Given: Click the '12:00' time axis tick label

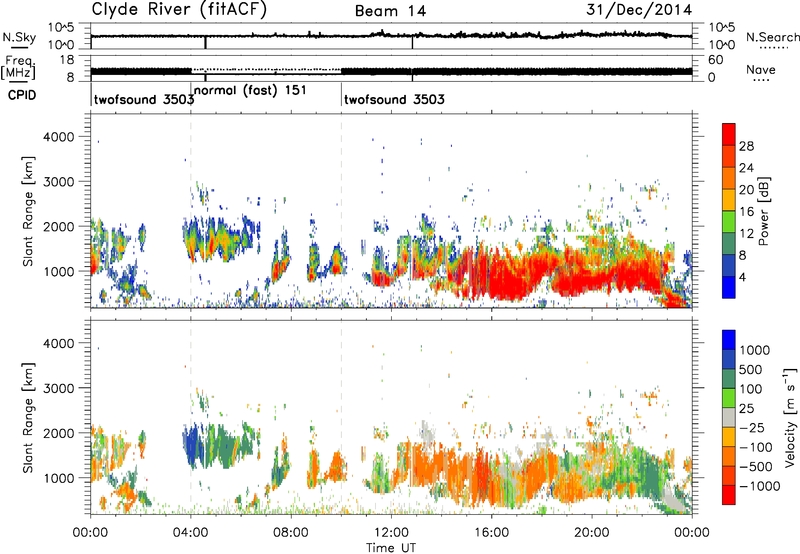Looking at the screenshot, I should coord(391,533).
